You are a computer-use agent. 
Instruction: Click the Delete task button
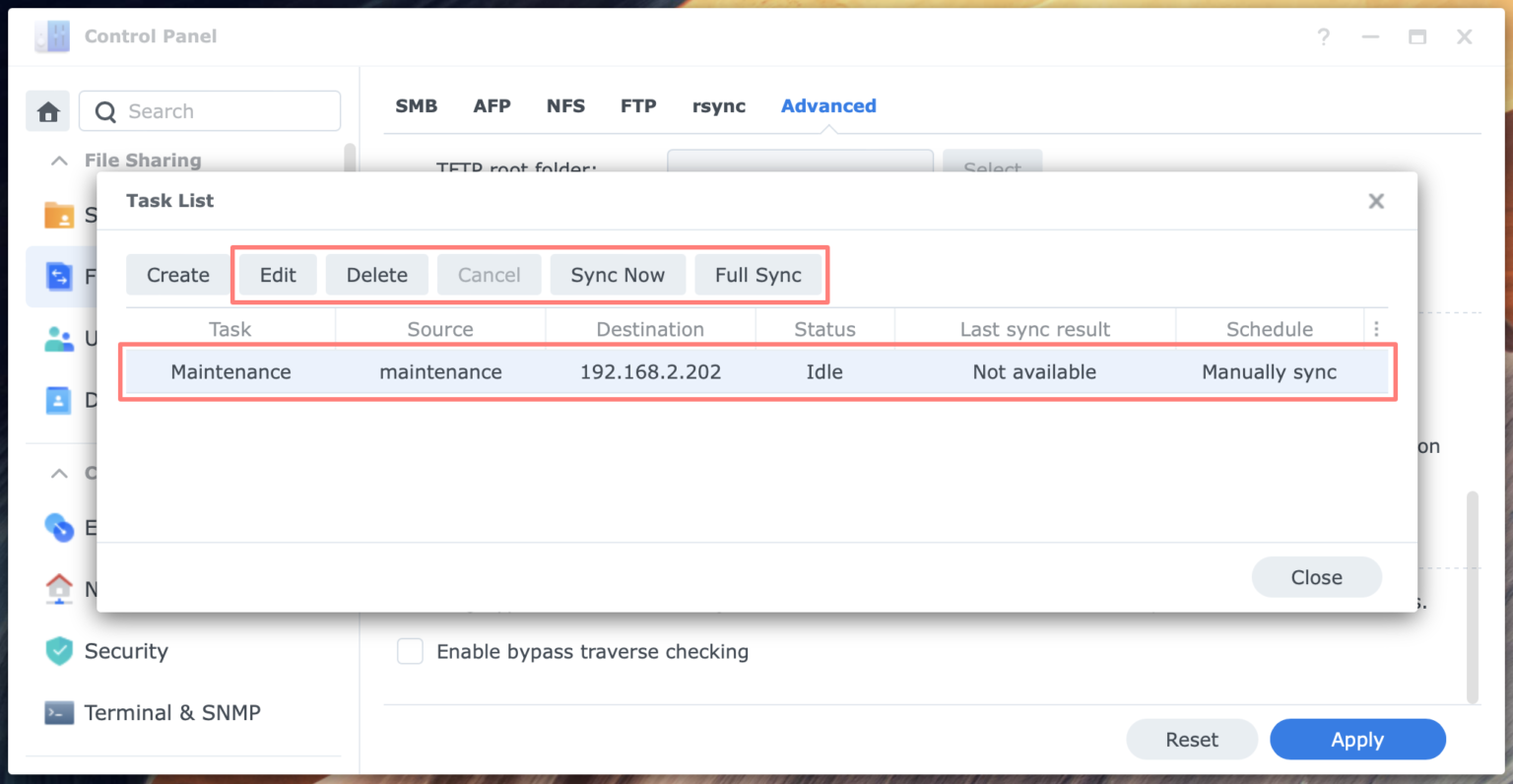tap(377, 275)
